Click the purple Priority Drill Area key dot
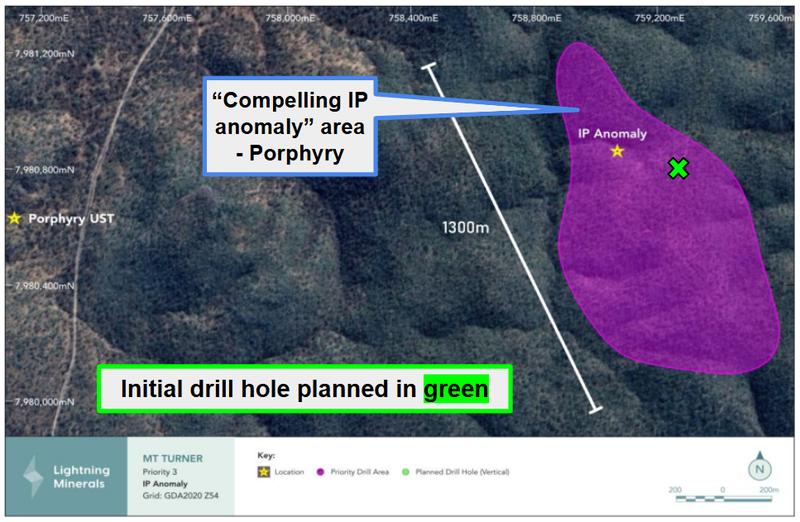This screenshot has width=800, height=522. 317,470
